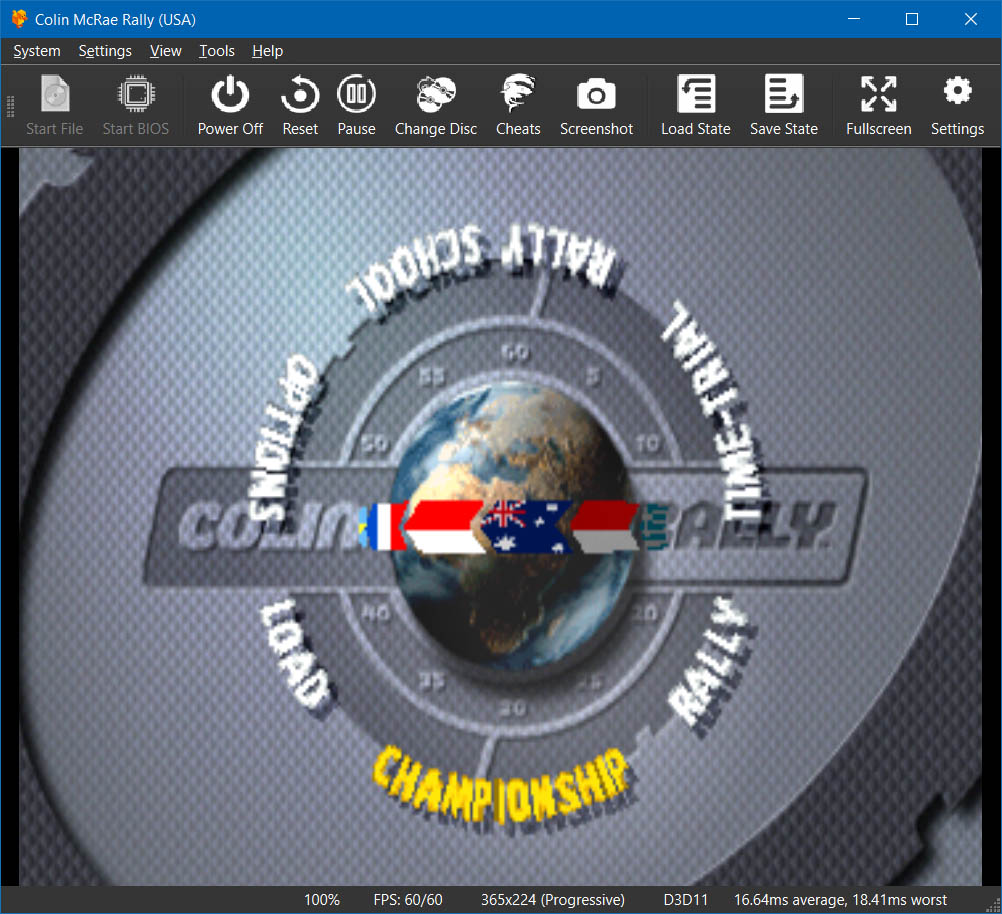1002x914 pixels.
Task: Click the DuckStation app icon in title bar
Action: (19, 19)
